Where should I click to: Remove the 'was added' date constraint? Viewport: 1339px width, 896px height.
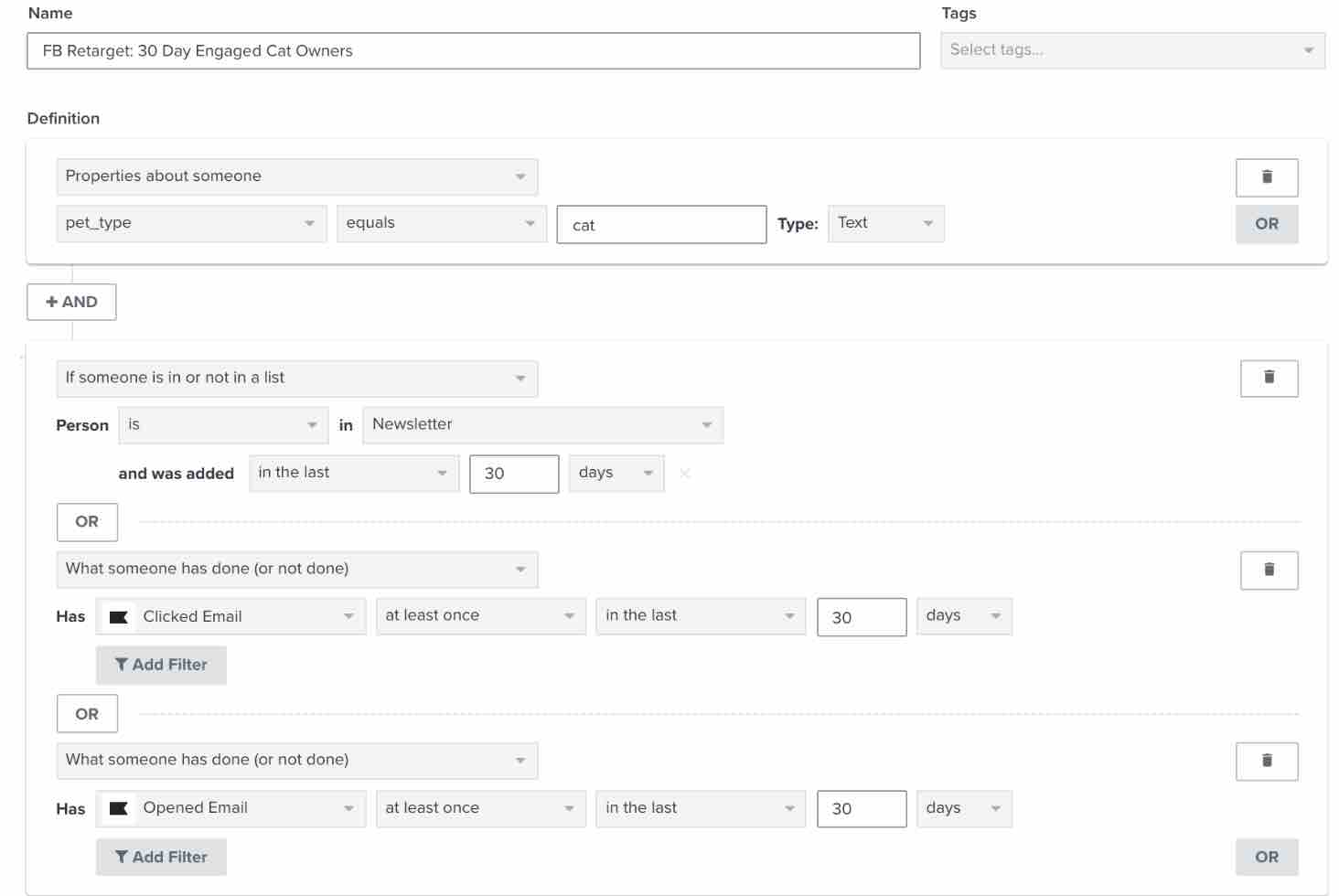point(684,473)
